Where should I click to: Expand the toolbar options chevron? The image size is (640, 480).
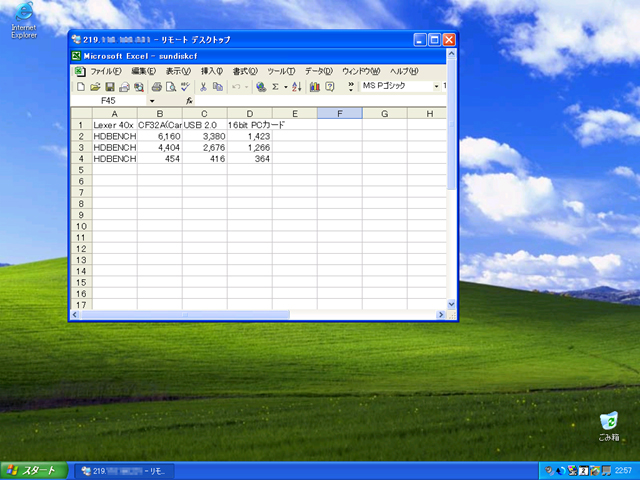click(351, 87)
